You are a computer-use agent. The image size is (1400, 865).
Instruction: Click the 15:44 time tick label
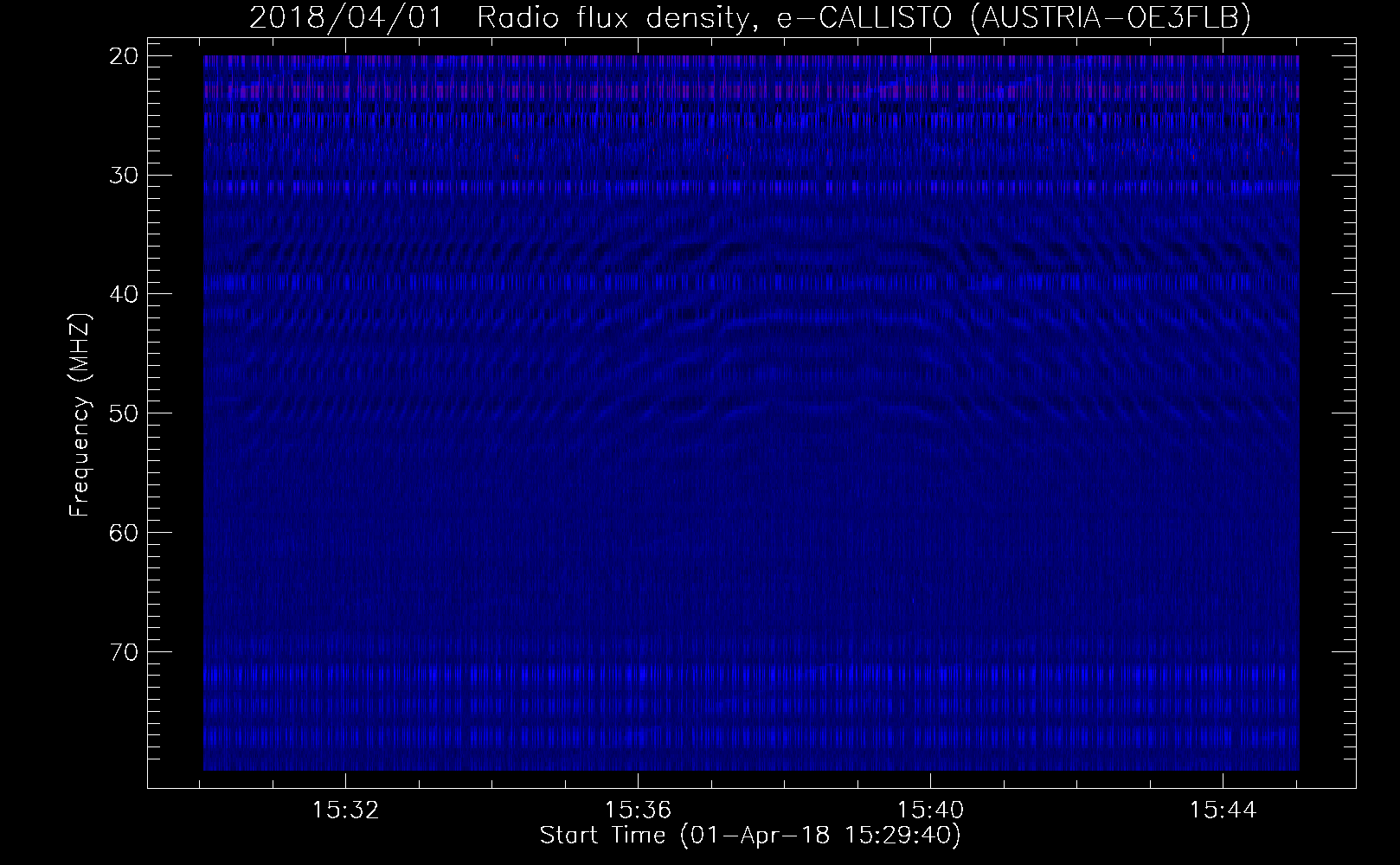pyautogui.click(x=1223, y=811)
